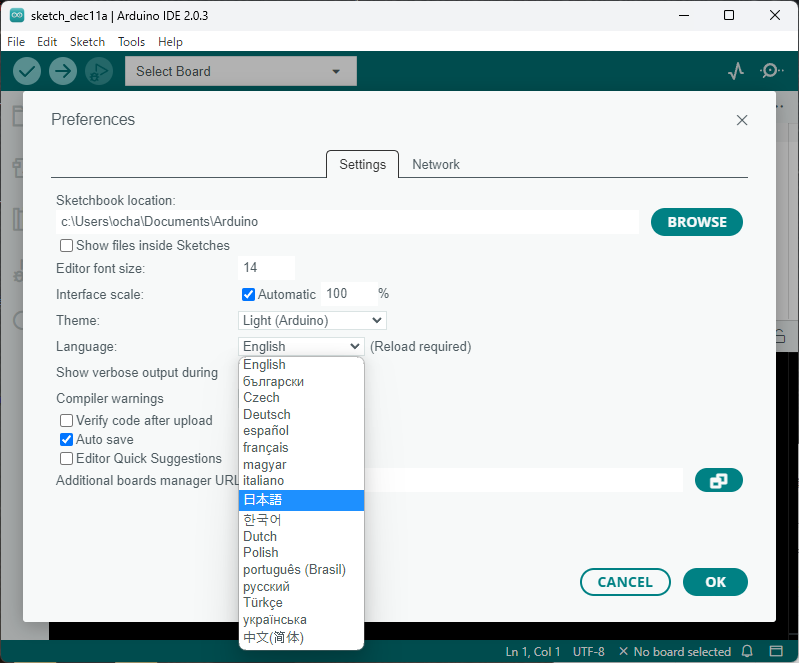The image size is (799, 663).
Task: Expand the Select Board dropdown
Action: pos(240,71)
